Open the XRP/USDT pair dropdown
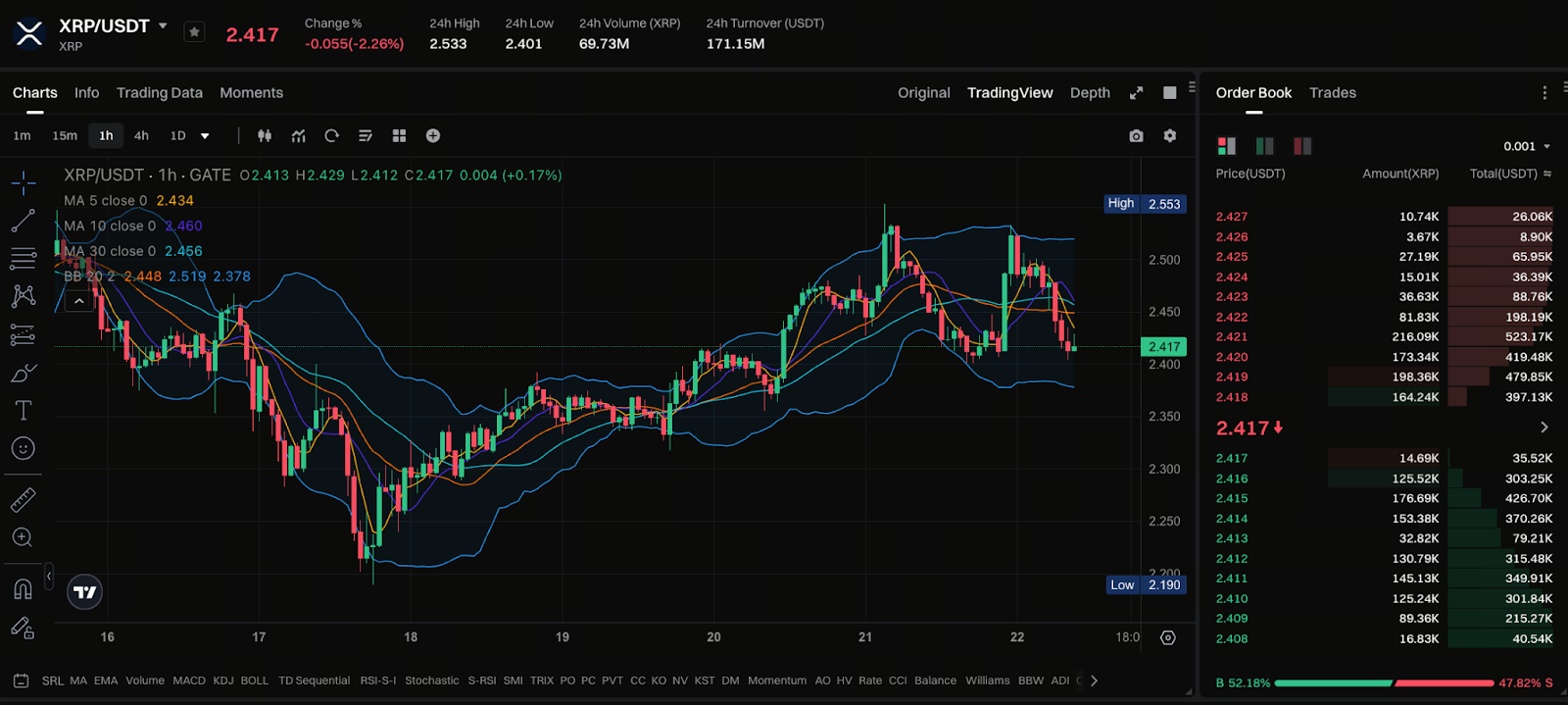1568x705 pixels. [x=163, y=26]
